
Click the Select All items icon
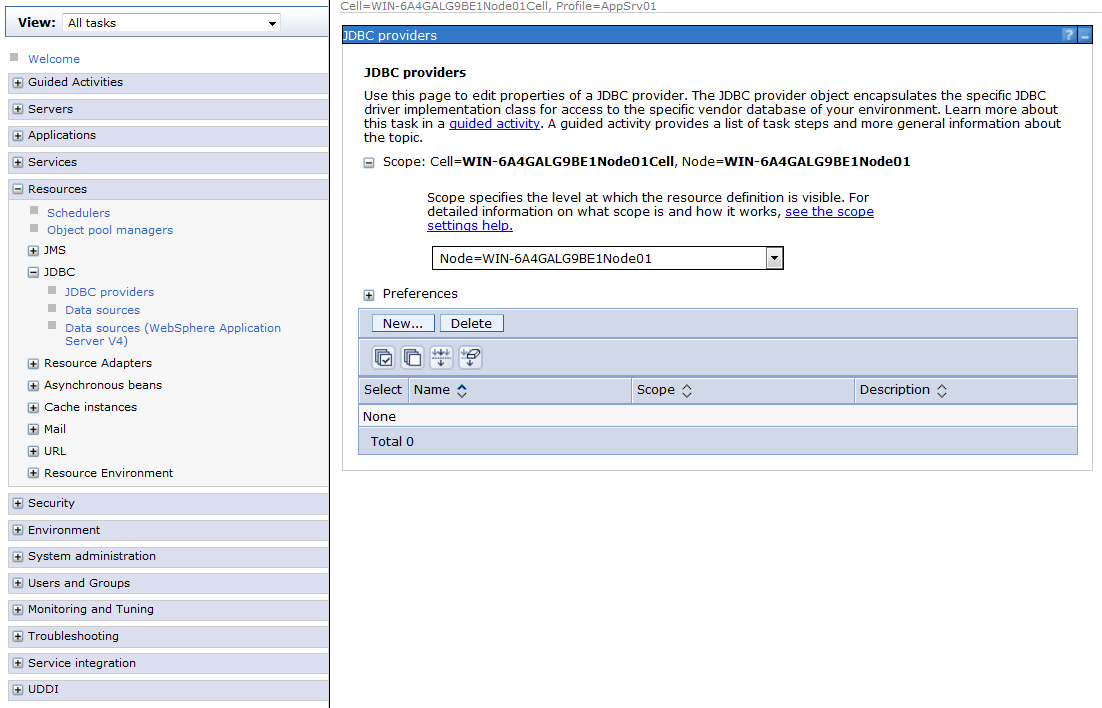coord(384,357)
